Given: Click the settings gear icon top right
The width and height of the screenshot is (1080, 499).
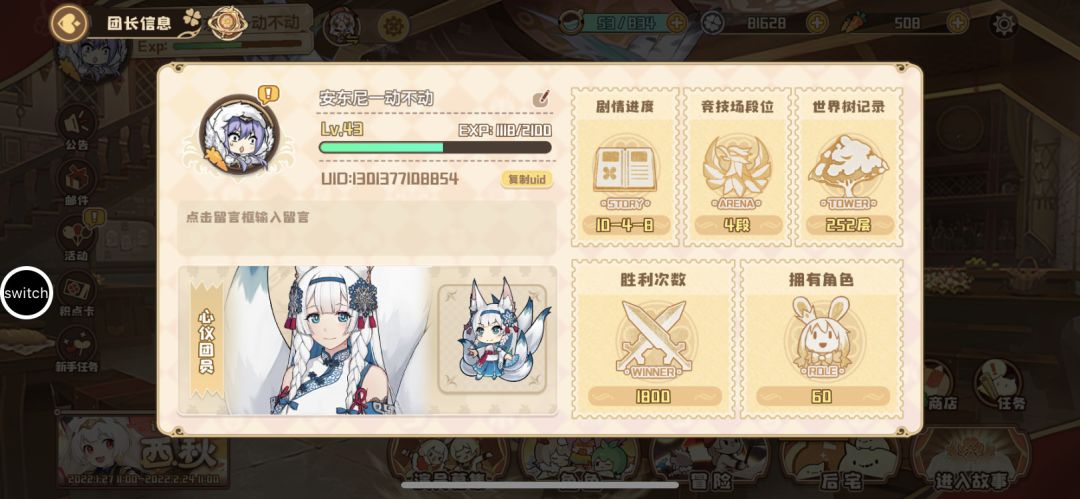Looking at the screenshot, I should (1004, 24).
